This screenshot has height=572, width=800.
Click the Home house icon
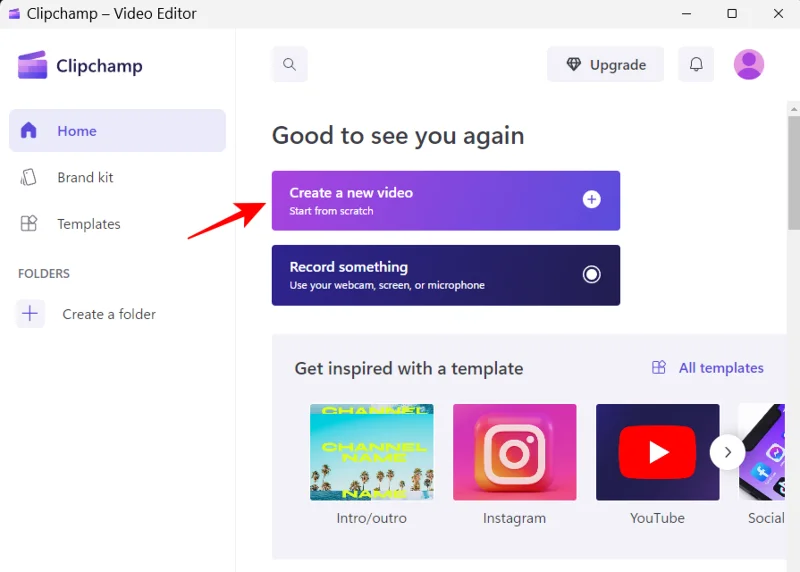[x=29, y=131]
